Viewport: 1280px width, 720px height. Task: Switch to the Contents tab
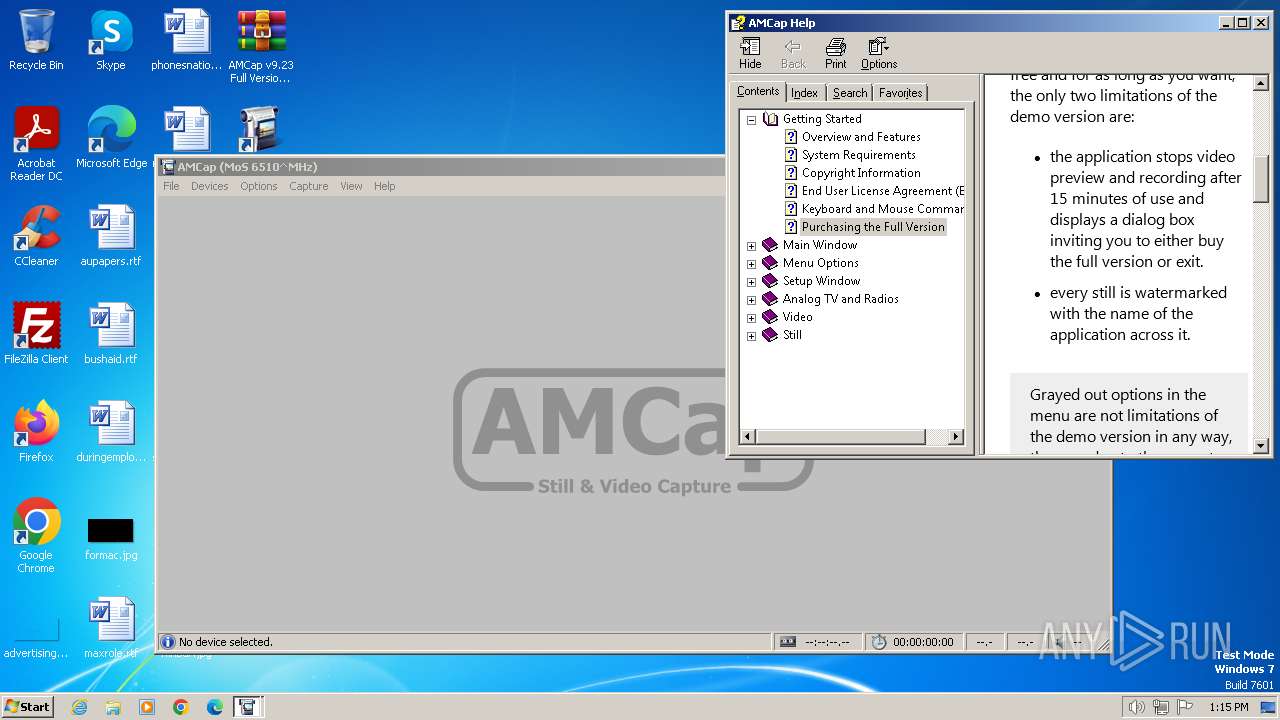(758, 91)
